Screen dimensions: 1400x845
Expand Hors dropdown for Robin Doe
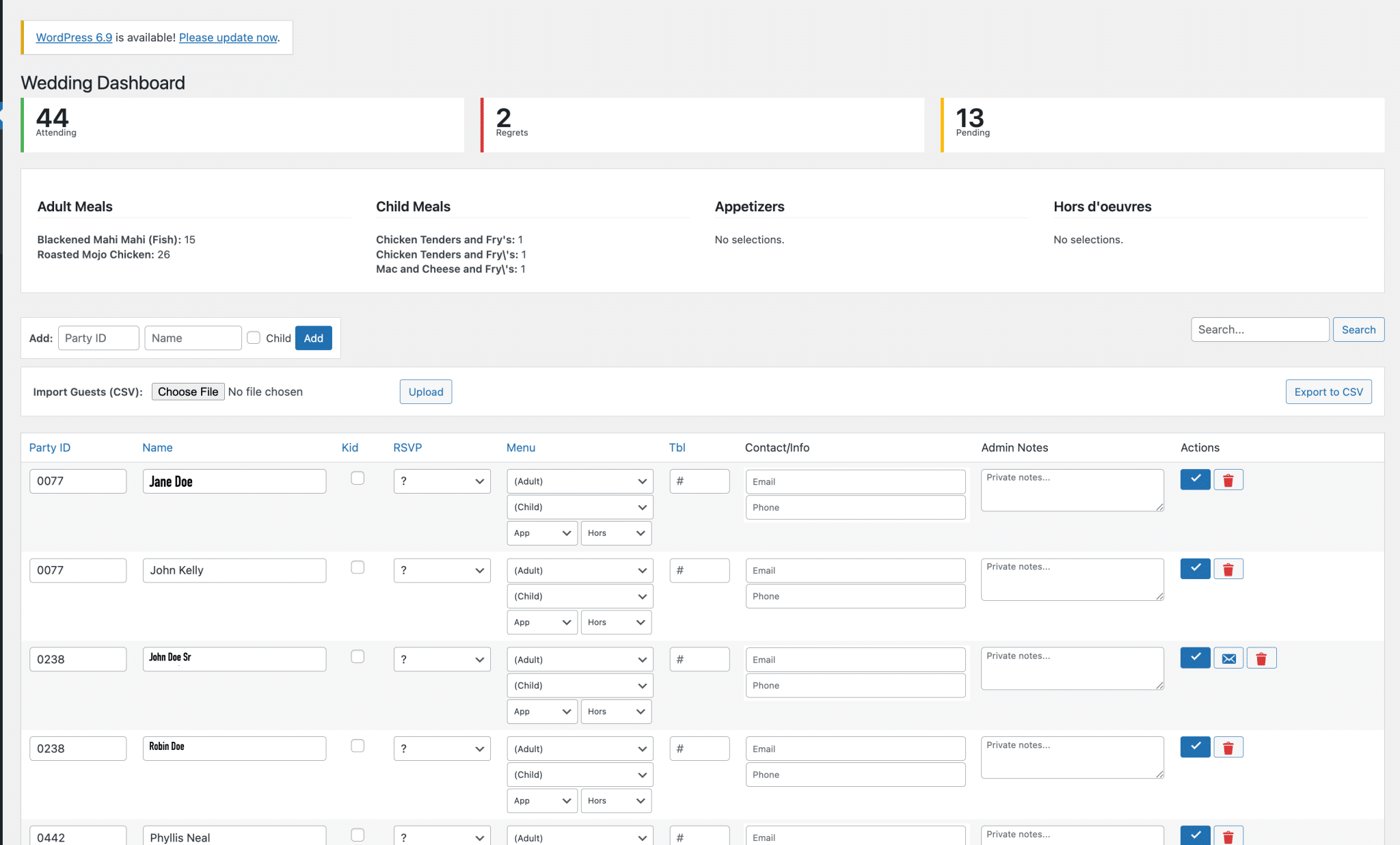[x=615, y=801]
